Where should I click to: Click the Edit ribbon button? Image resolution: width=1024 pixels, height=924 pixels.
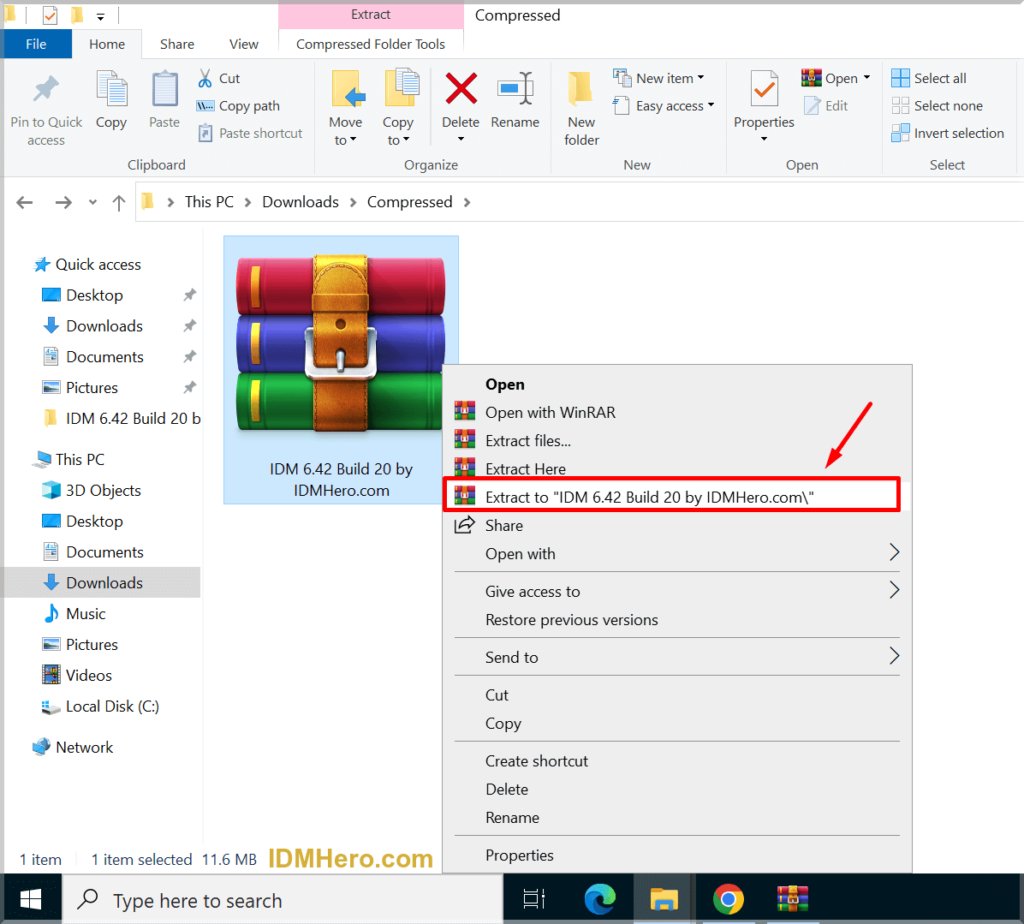(x=826, y=106)
